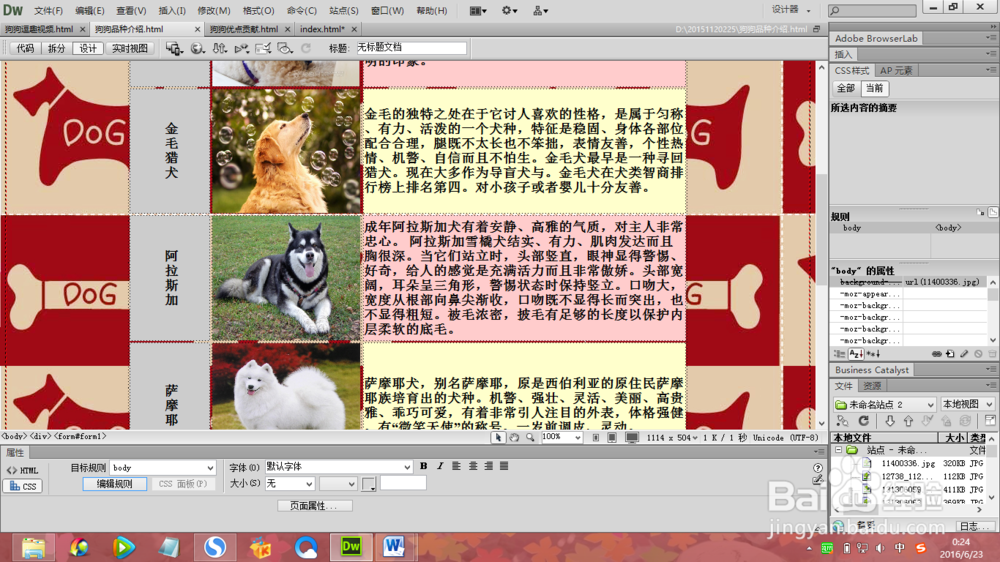Refresh the Files panel list
The height and width of the screenshot is (562, 1000).
[864, 421]
